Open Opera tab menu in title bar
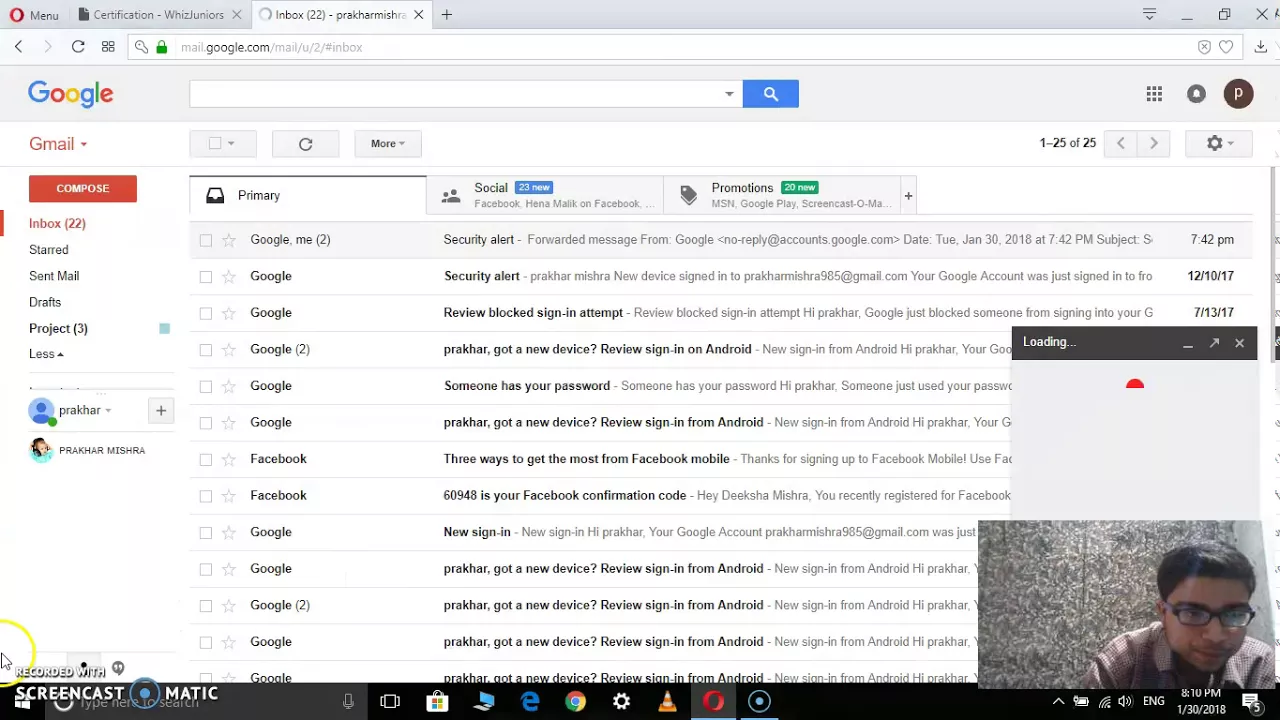This screenshot has height=720, width=1280. pyautogui.click(x=1149, y=14)
